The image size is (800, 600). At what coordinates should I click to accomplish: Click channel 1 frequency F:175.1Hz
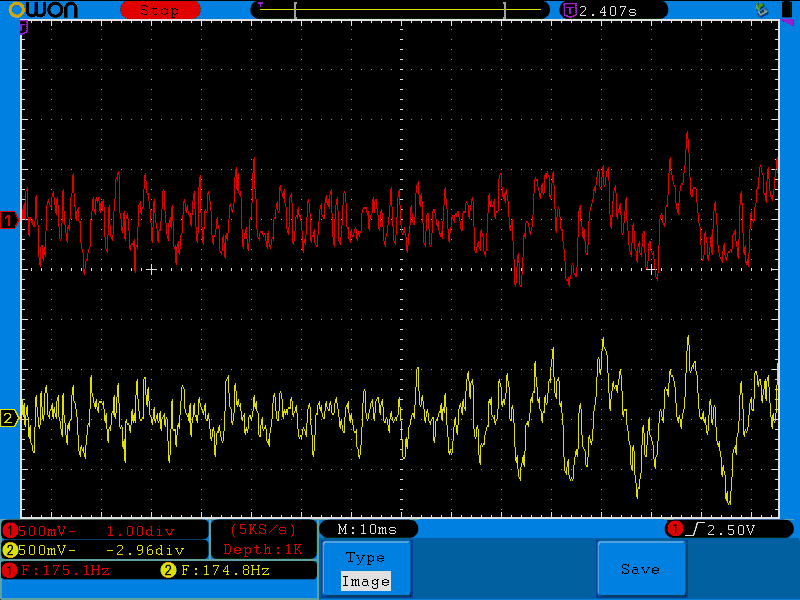[x=65, y=570]
